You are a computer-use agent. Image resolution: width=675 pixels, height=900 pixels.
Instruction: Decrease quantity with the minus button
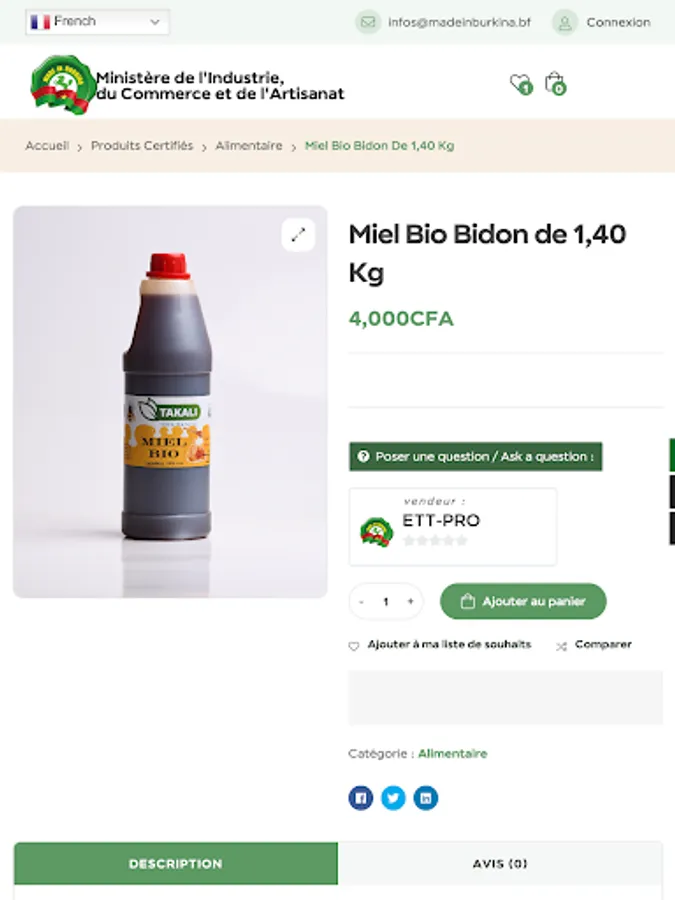(x=361, y=602)
